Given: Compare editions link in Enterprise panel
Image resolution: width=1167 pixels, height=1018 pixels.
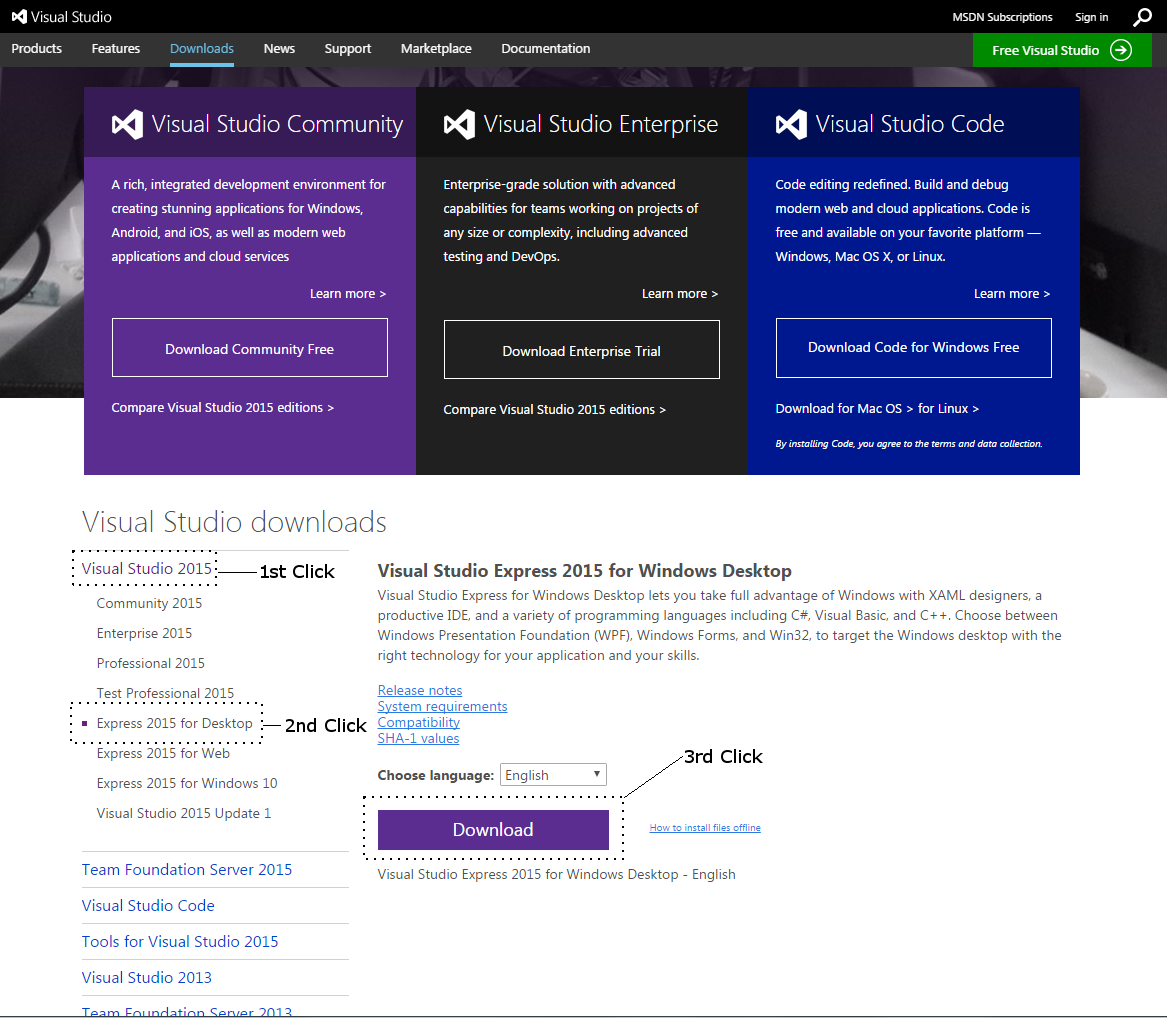Looking at the screenshot, I should [554, 409].
